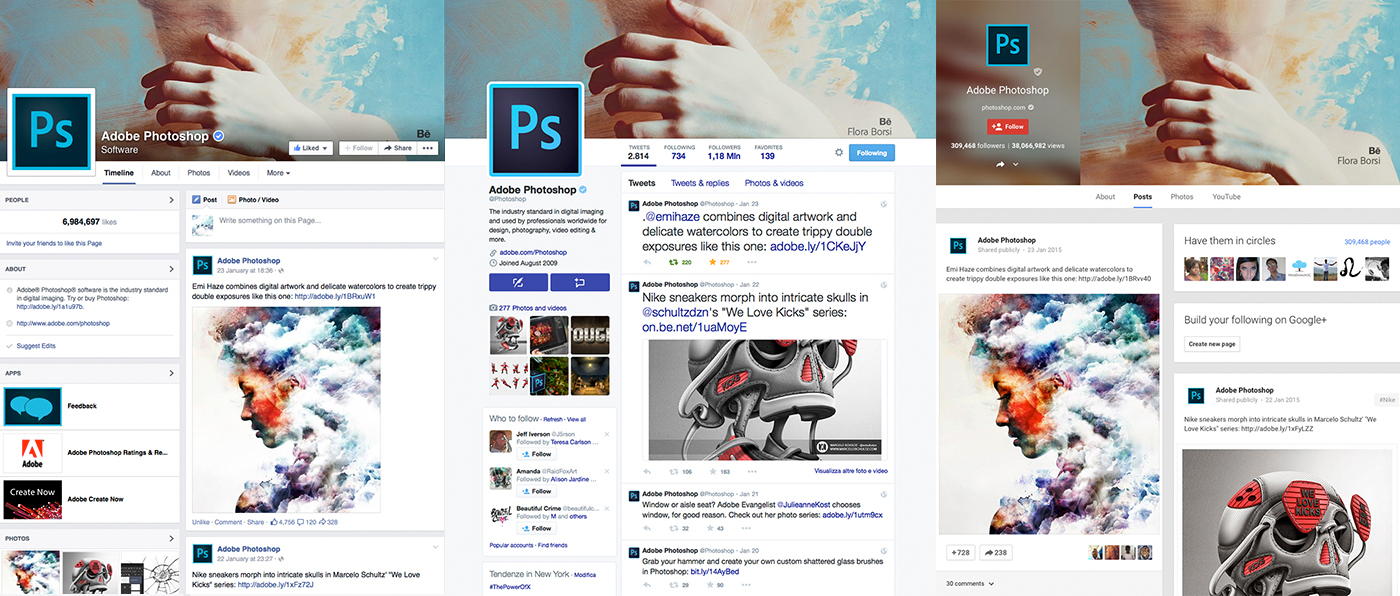Reply to the emihaze tweet
1400x596 pixels.
pos(647,262)
